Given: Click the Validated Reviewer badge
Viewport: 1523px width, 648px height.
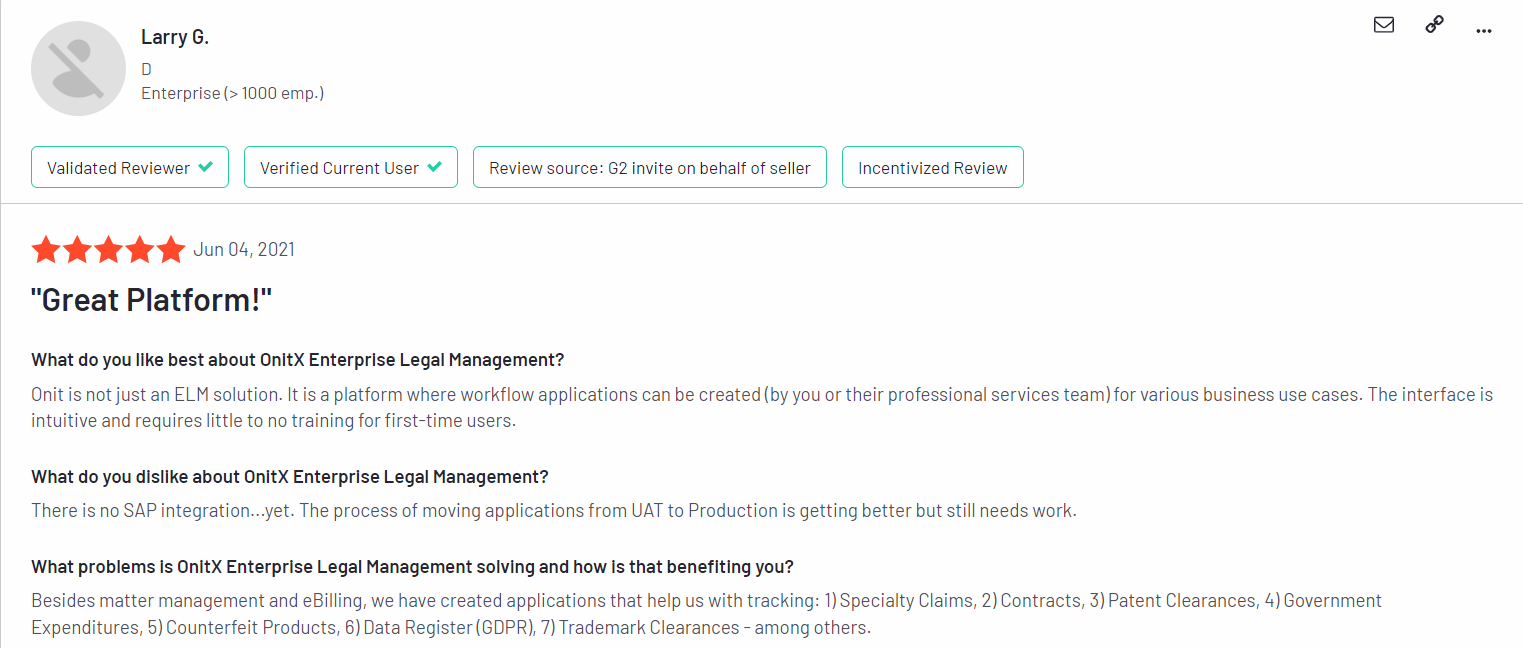Looking at the screenshot, I should point(130,167).
